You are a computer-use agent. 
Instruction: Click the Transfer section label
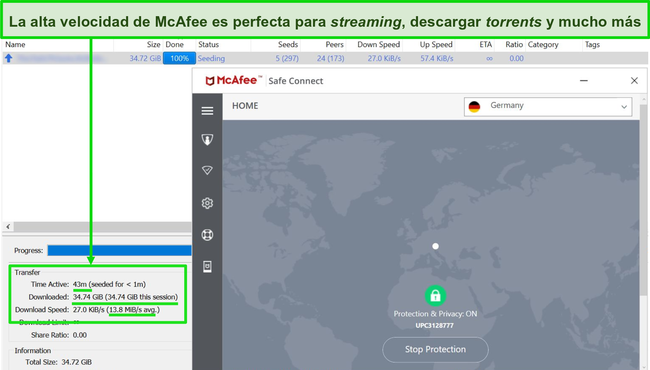27,272
